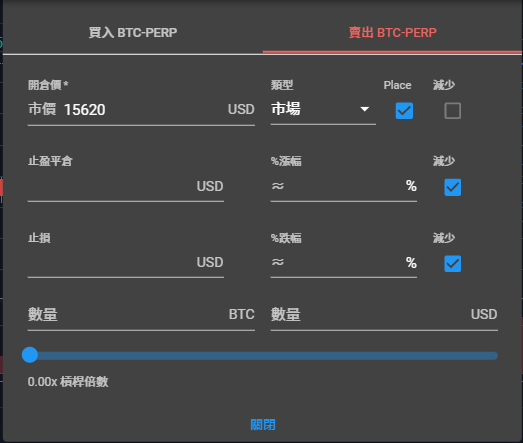Image resolution: width=523 pixels, height=443 pixels.
Task: Click the middle of the 槓桿倍數 slider track
Action: point(263,356)
